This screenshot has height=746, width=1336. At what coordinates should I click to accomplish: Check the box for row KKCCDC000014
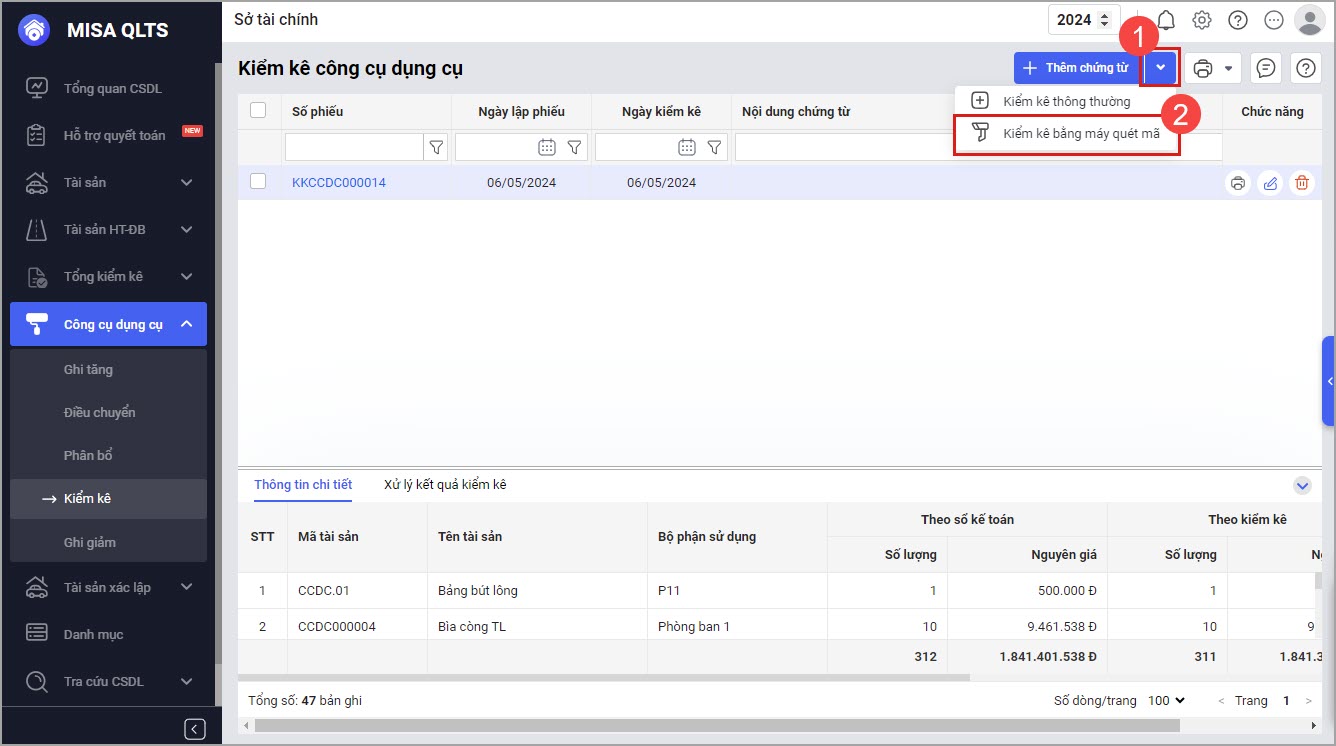coord(258,182)
